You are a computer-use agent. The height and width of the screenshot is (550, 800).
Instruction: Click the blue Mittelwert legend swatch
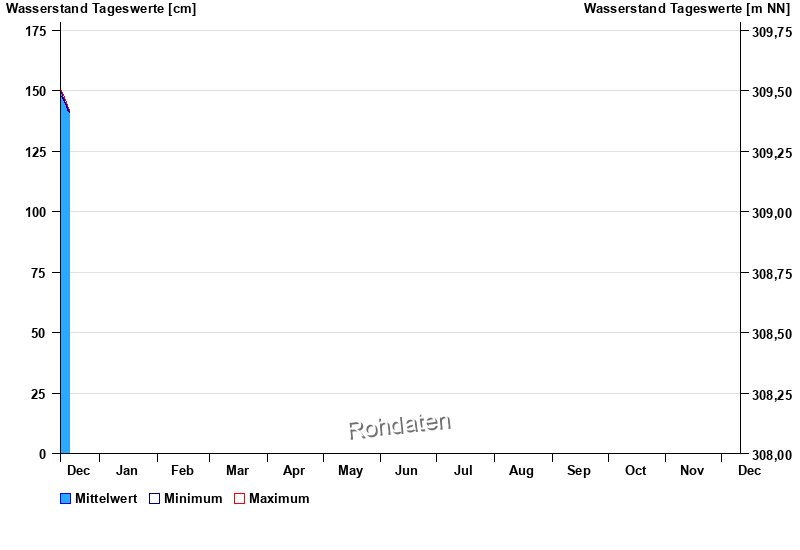click(66, 499)
